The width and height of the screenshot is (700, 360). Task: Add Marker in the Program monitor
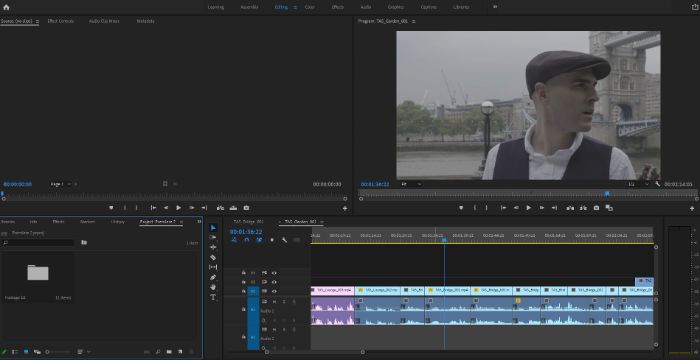[461, 208]
